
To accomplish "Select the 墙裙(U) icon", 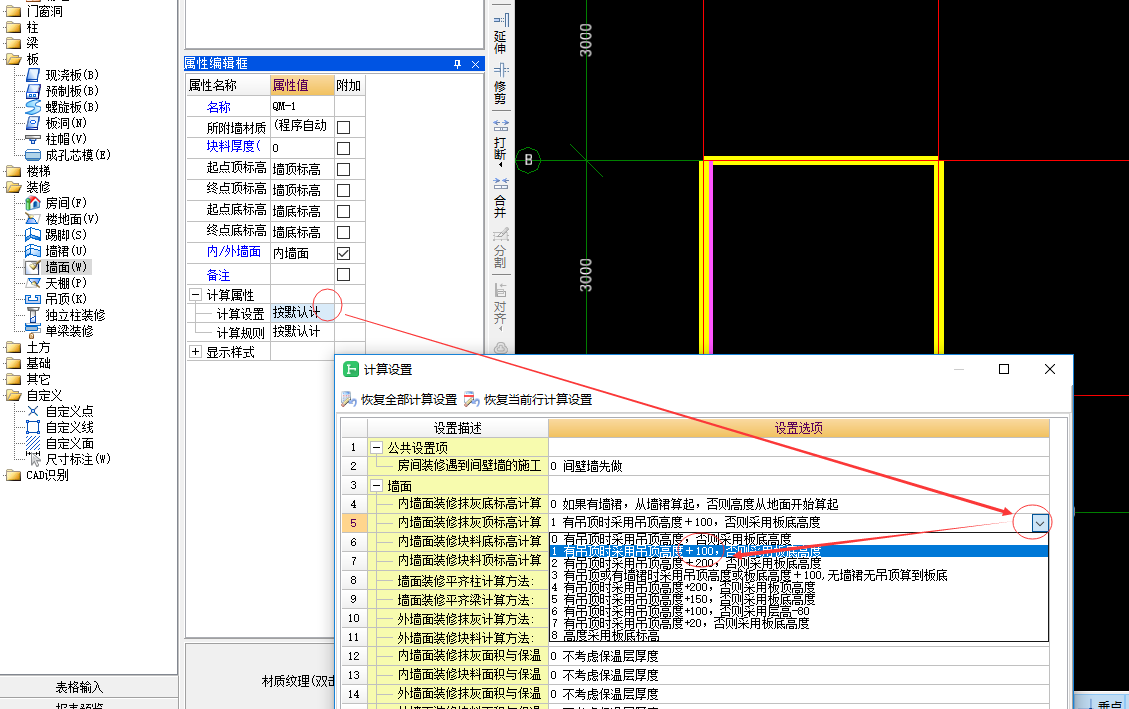I will (33, 250).
